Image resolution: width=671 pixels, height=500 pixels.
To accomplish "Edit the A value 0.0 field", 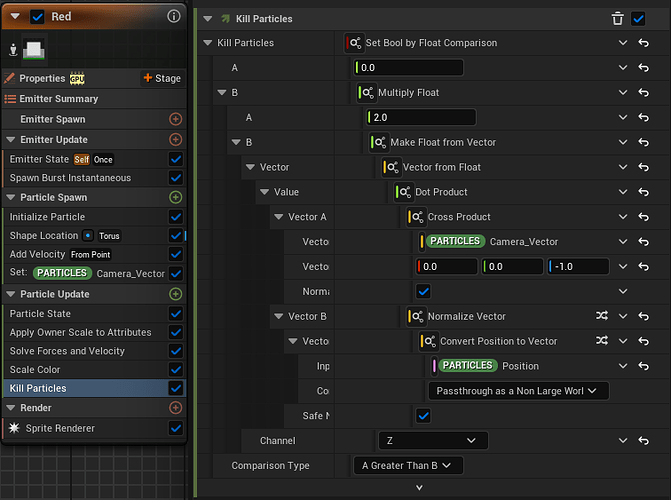I will [408, 68].
